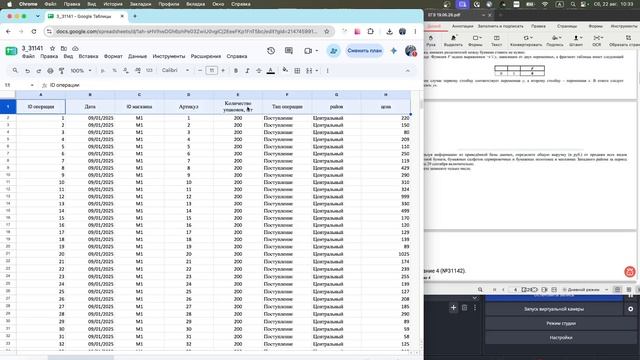Open the Расширения menu in Sheets
This screenshot has height=360, width=640.
[206, 56]
